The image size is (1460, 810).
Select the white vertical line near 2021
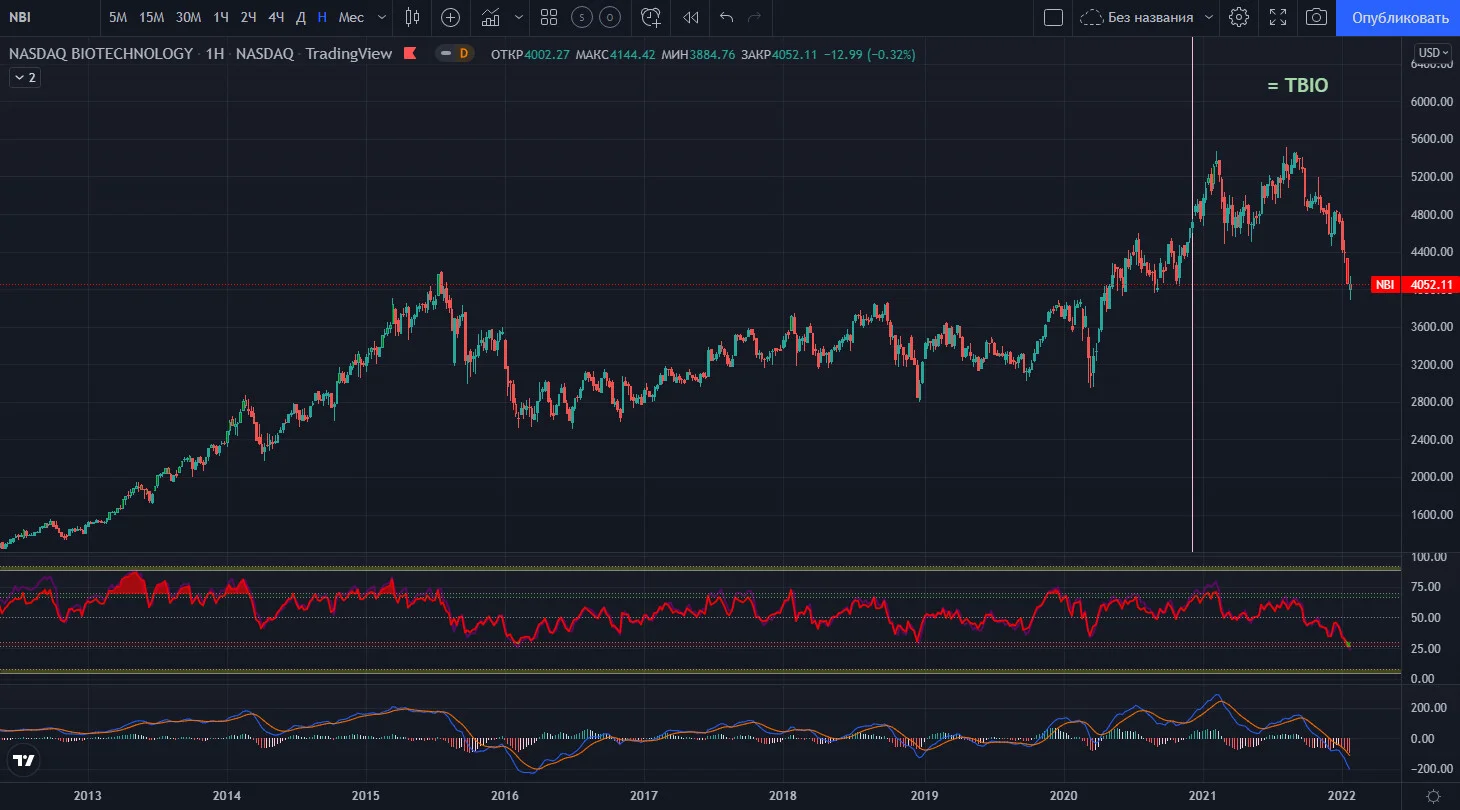[1192, 294]
